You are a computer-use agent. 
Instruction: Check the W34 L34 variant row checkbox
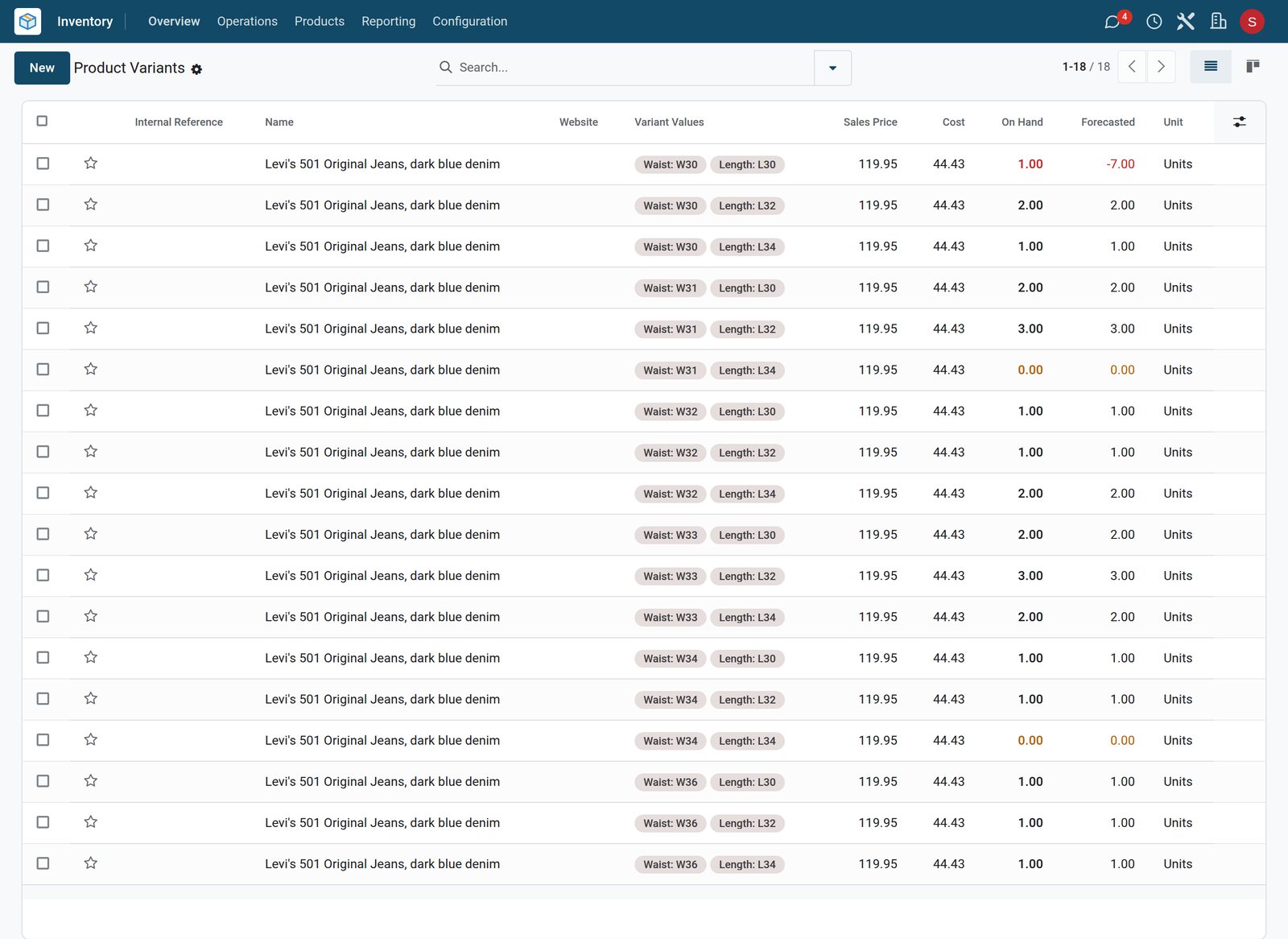pos(43,739)
